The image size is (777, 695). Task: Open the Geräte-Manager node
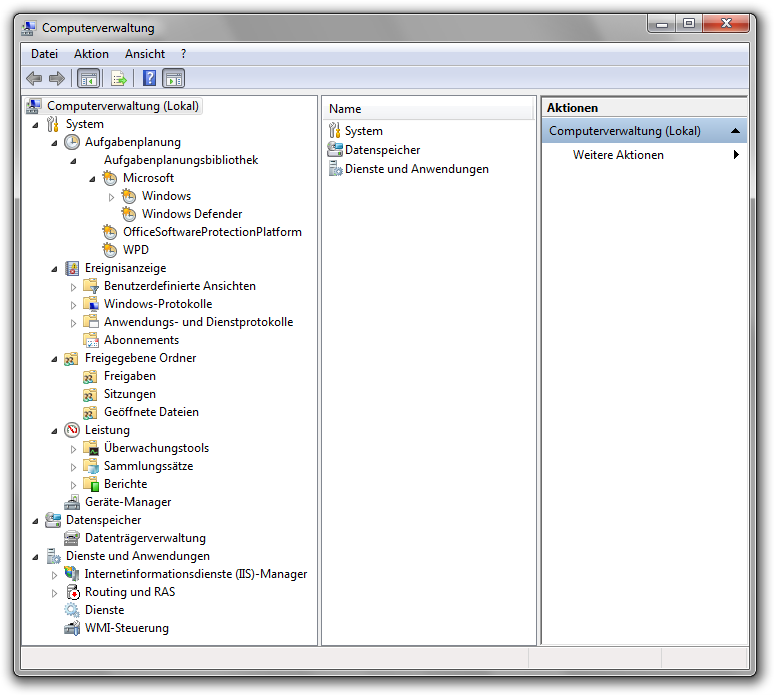pos(127,502)
